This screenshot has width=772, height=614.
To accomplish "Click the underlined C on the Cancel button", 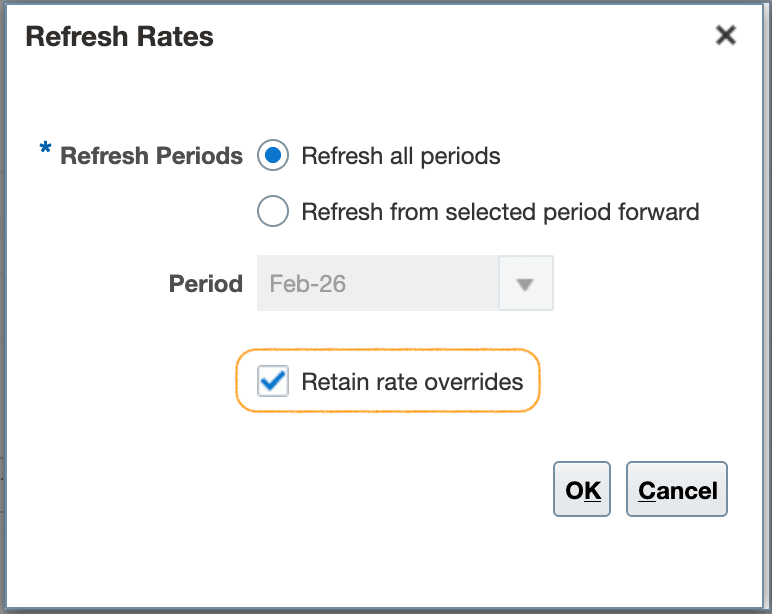I will pyautogui.click(x=648, y=490).
